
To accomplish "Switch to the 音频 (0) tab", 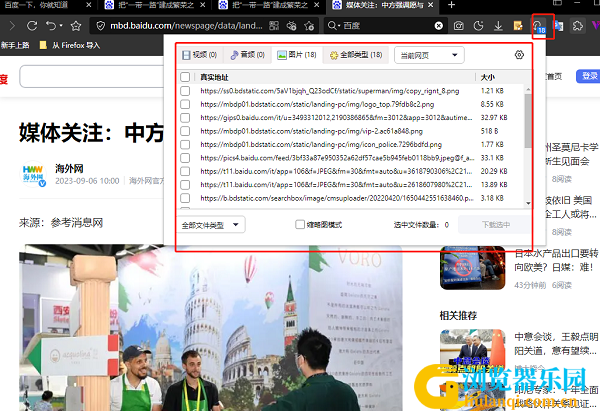I will pos(248,55).
